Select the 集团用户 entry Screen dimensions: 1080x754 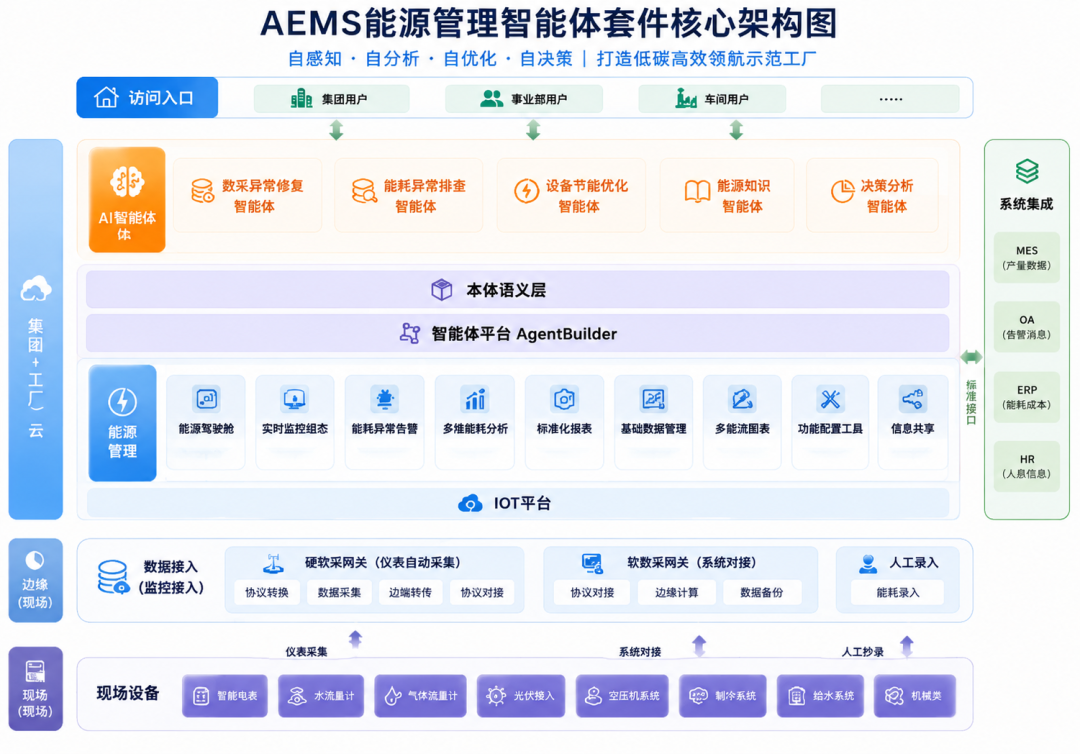(332, 98)
